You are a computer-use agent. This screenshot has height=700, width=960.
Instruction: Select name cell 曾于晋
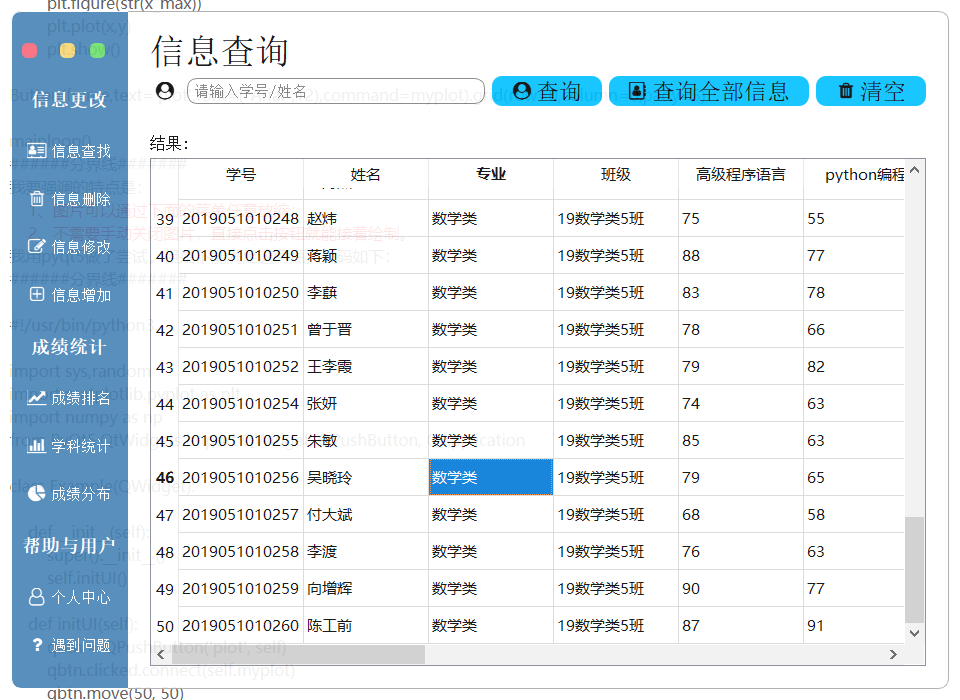366,330
